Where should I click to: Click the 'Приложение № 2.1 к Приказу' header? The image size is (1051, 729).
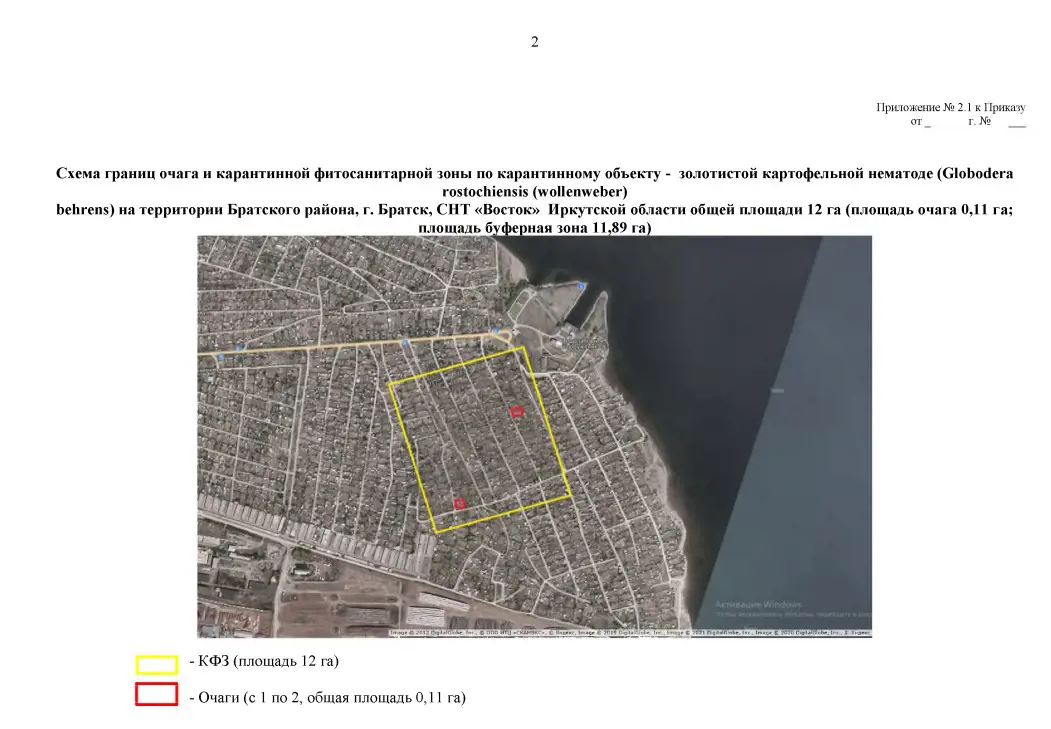point(950,107)
